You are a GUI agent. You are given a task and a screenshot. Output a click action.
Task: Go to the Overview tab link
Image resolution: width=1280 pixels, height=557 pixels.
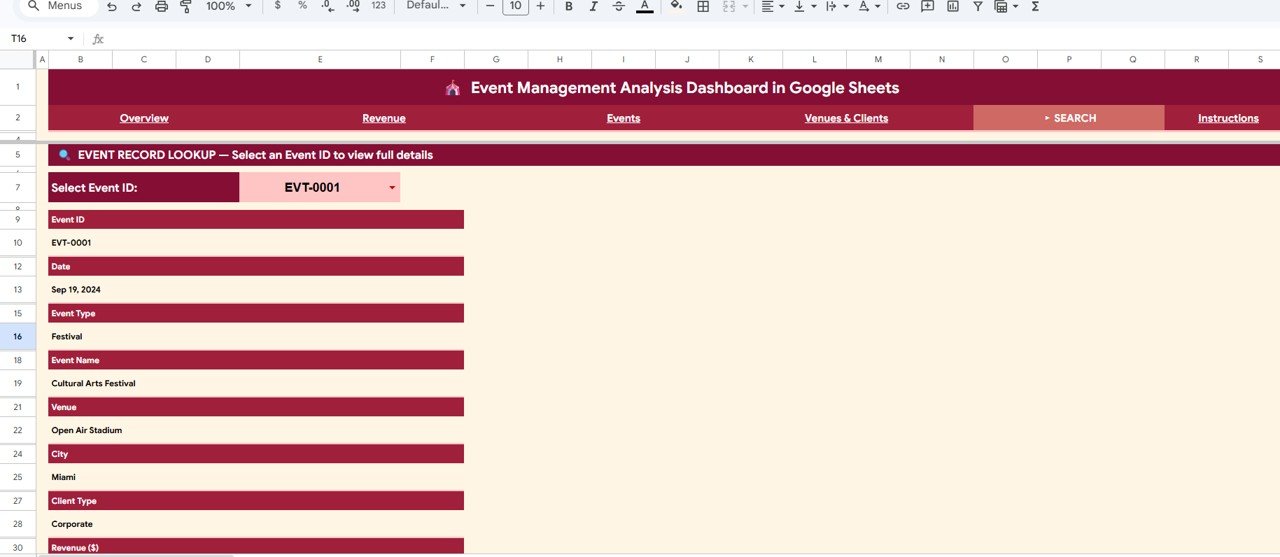click(144, 118)
